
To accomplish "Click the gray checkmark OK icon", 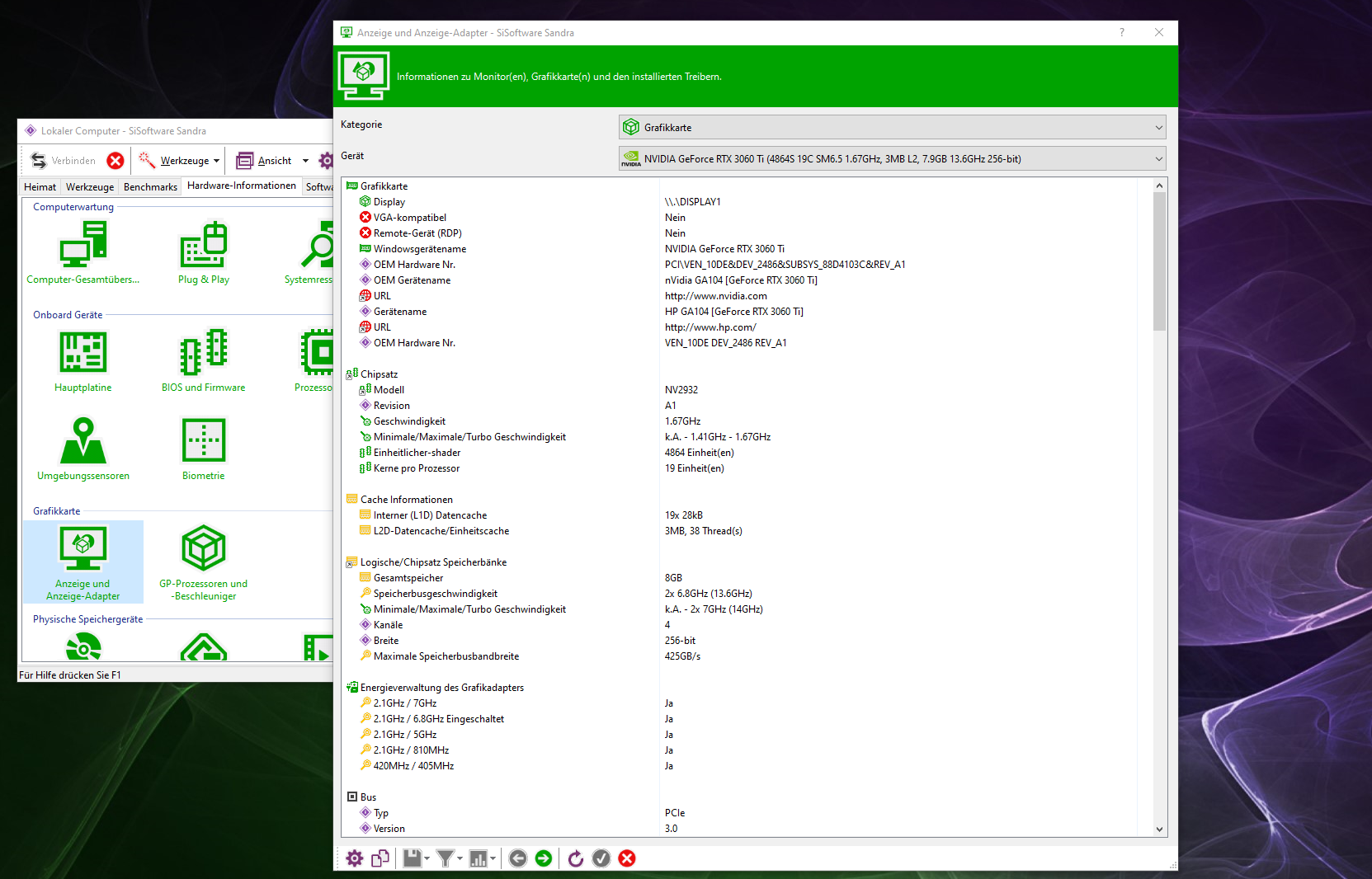I will (601, 858).
